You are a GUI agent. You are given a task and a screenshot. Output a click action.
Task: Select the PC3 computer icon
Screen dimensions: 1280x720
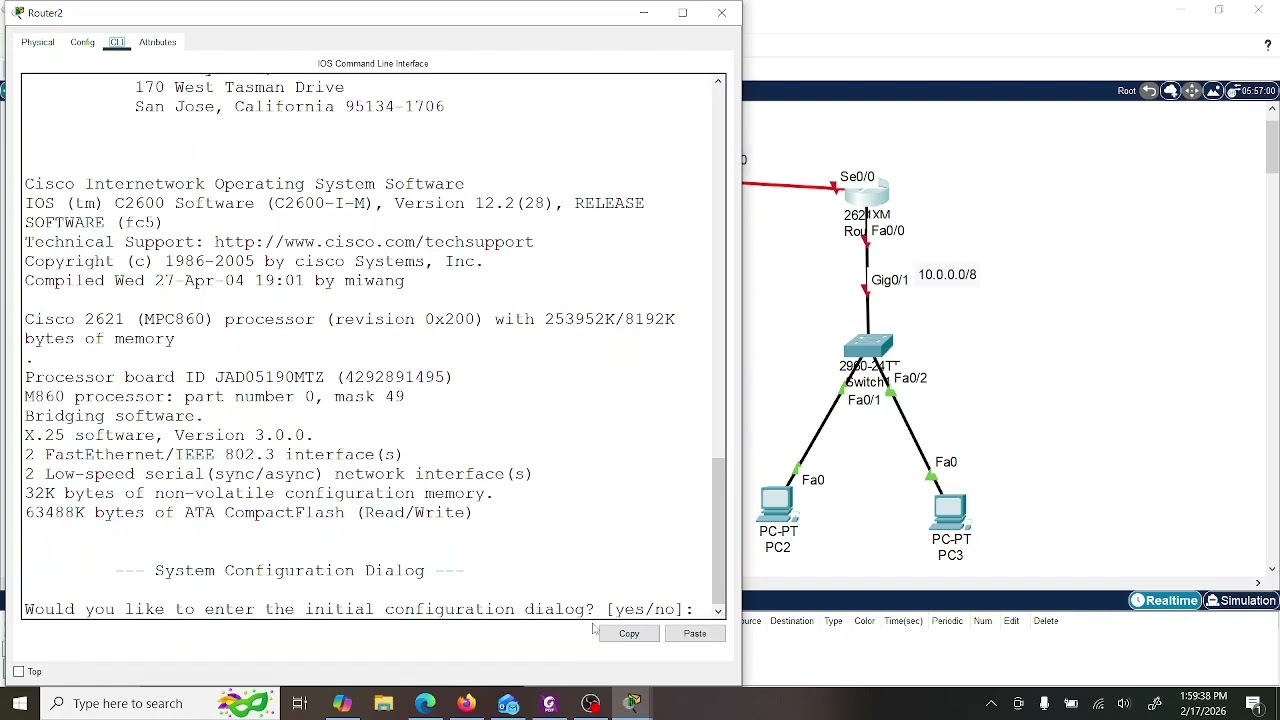(950, 512)
